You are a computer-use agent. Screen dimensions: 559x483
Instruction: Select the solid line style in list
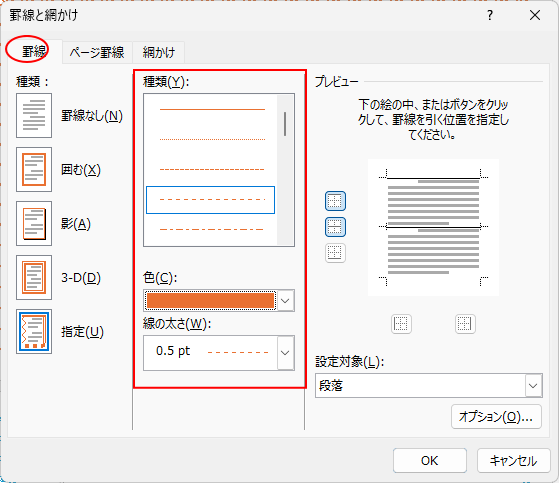tap(212, 109)
